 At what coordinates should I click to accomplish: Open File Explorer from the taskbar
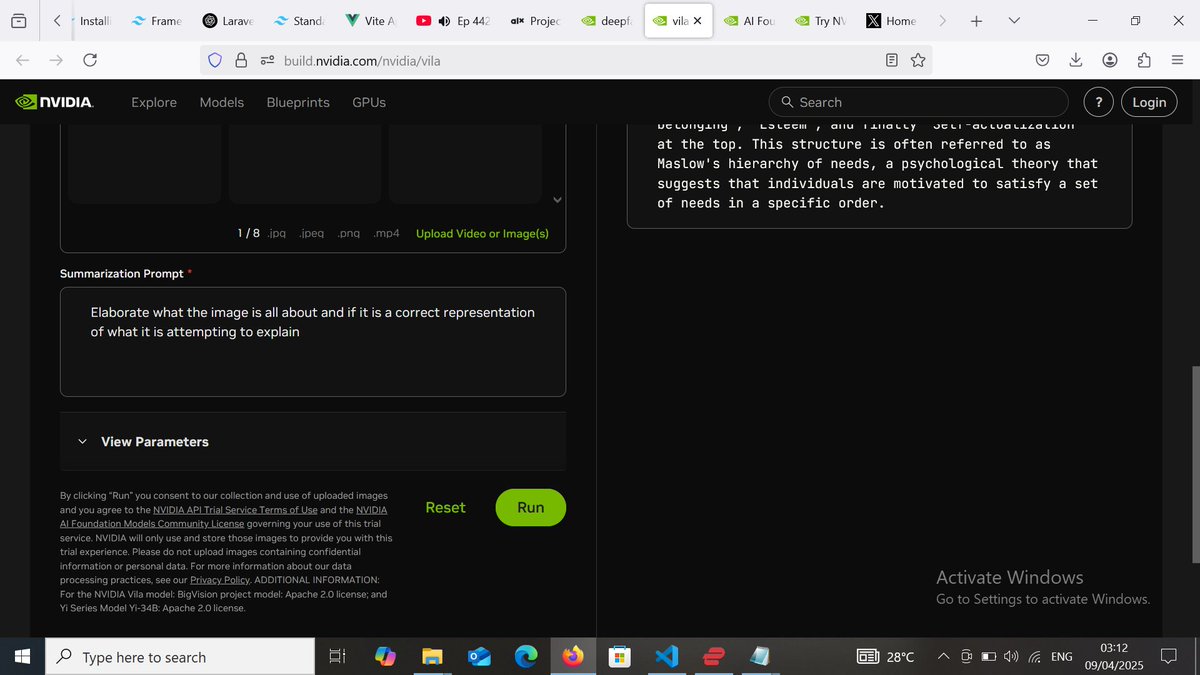[432, 657]
